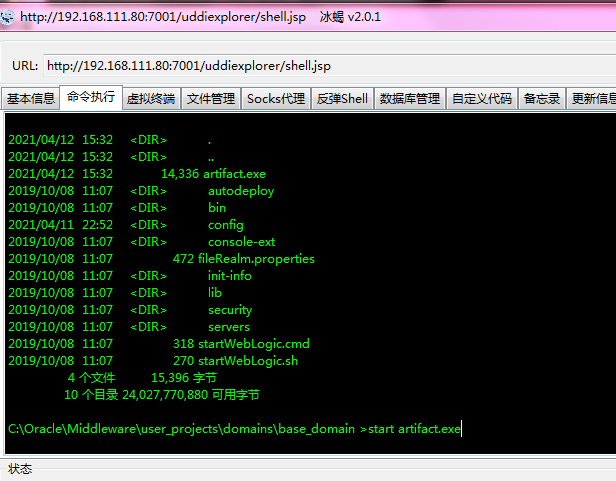Click the 'artifact.exe' file entry
Screen dimensions: 616x481
[234, 174]
